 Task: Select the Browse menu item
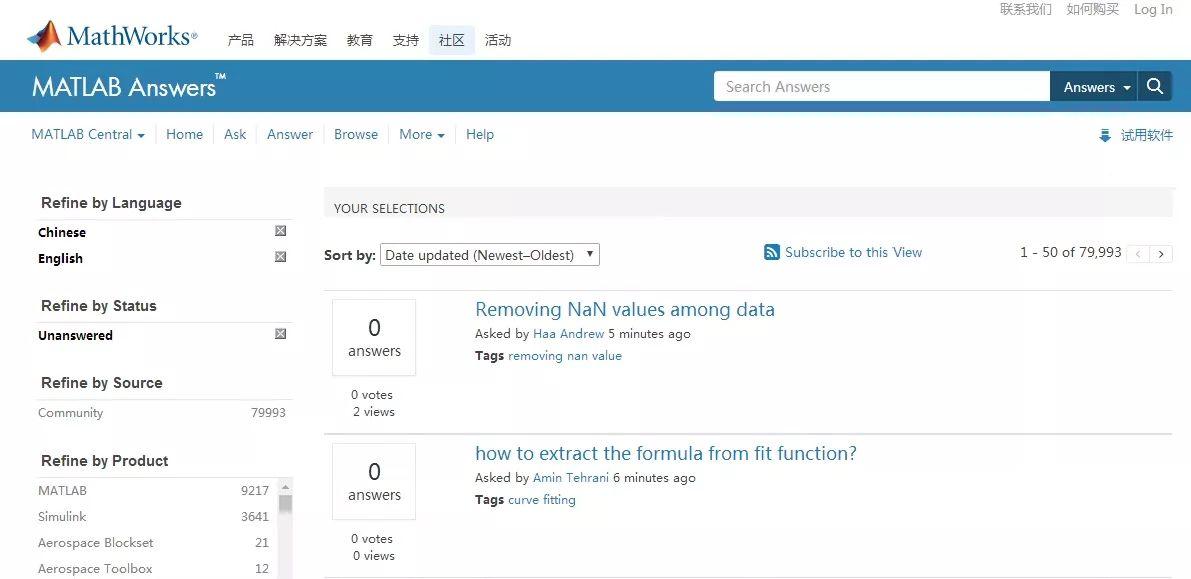[356, 135]
